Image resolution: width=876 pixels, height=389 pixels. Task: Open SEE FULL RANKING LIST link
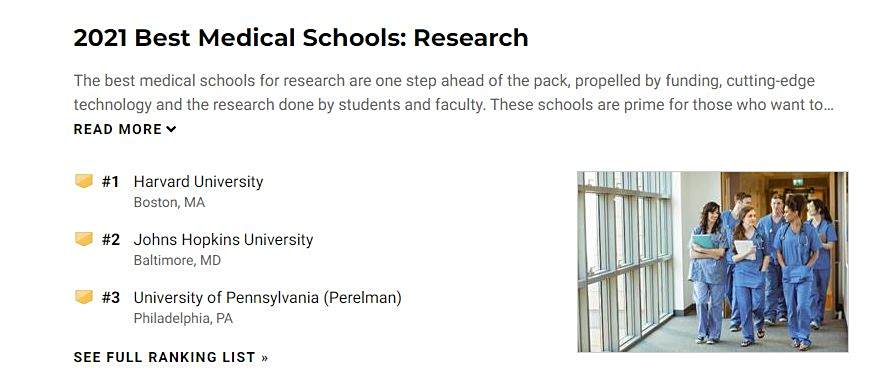coord(171,357)
